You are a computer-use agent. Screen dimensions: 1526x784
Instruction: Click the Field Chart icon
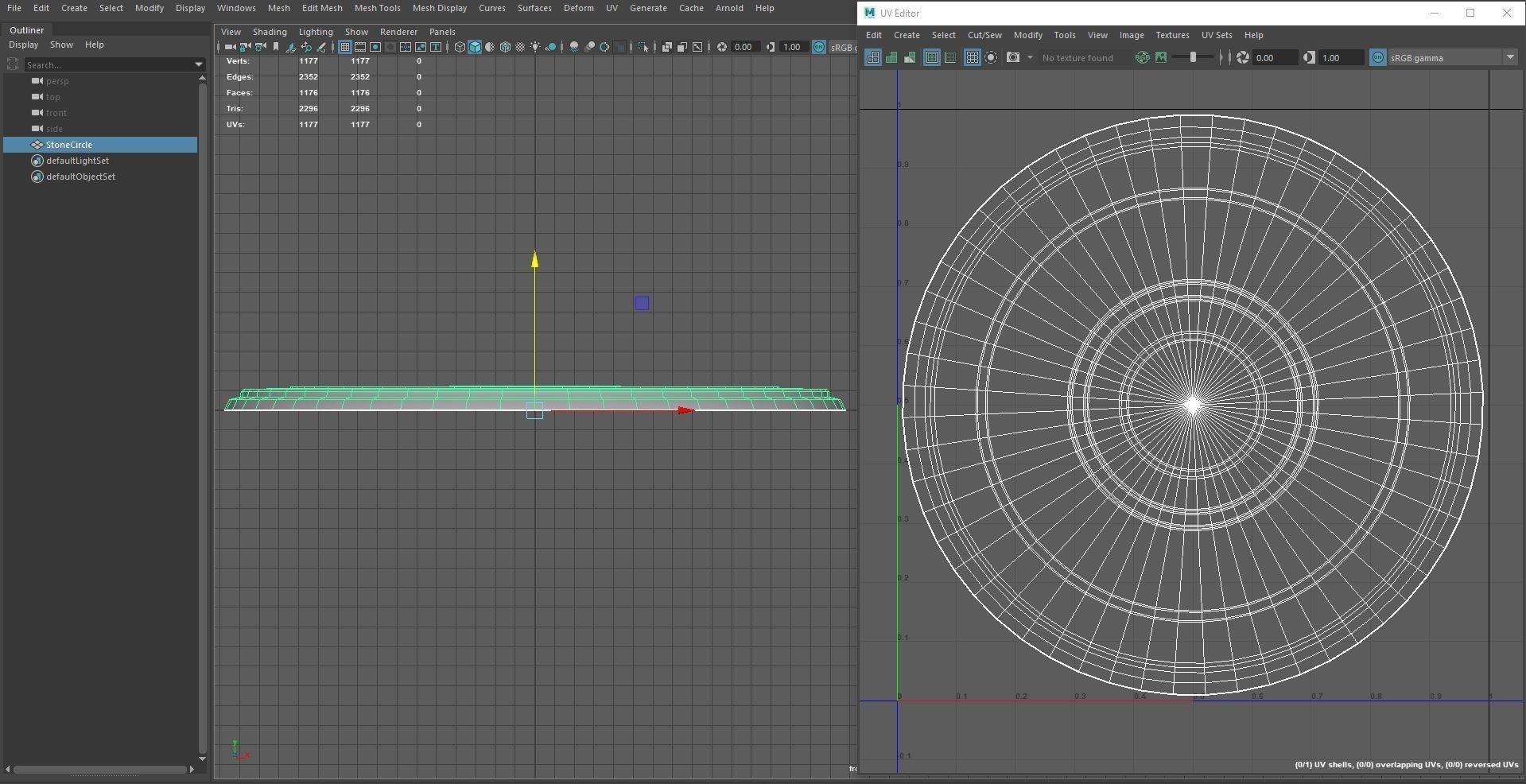pyautogui.click(x=406, y=47)
